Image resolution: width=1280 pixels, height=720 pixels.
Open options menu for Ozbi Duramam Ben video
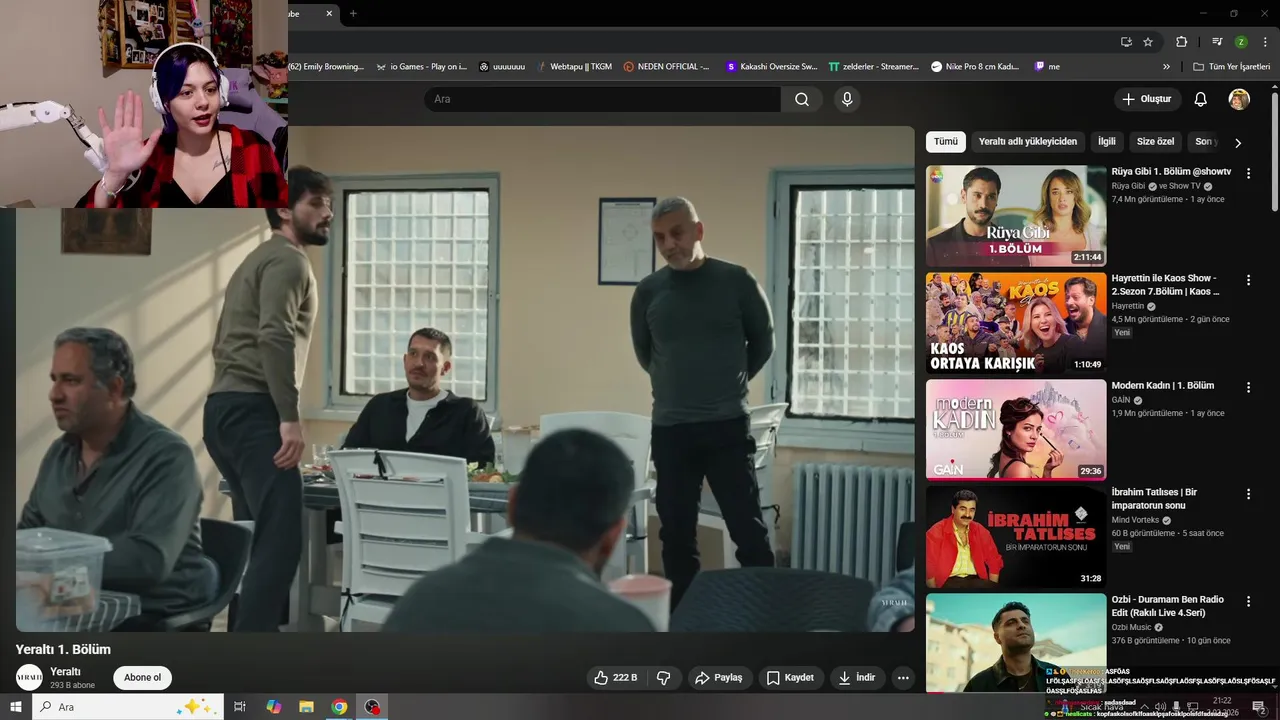[1248, 601]
